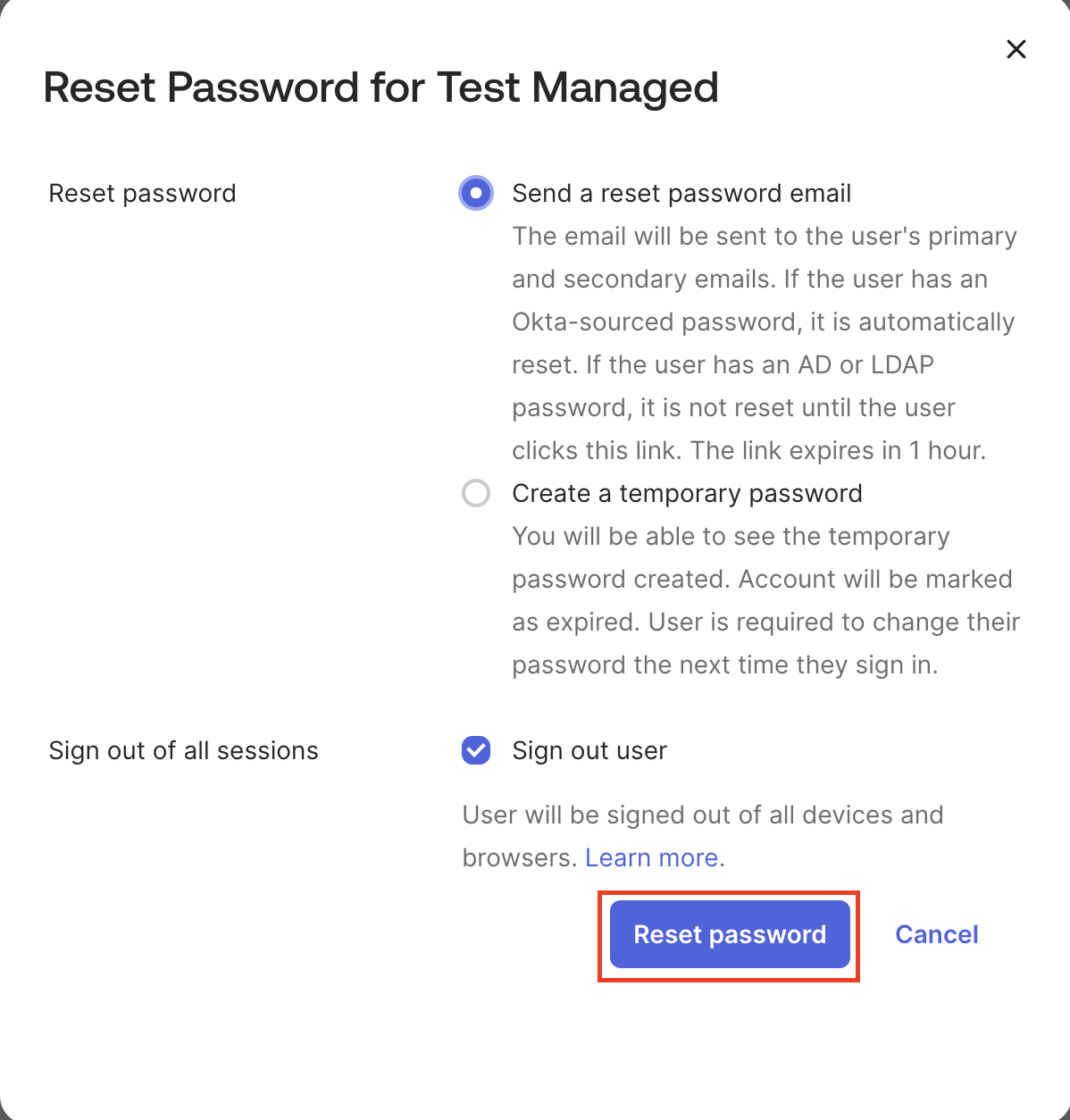Screen dimensions: 1070x1120
Task: Close the Reset Password dialog with the X
Action: pos(1016,49)
